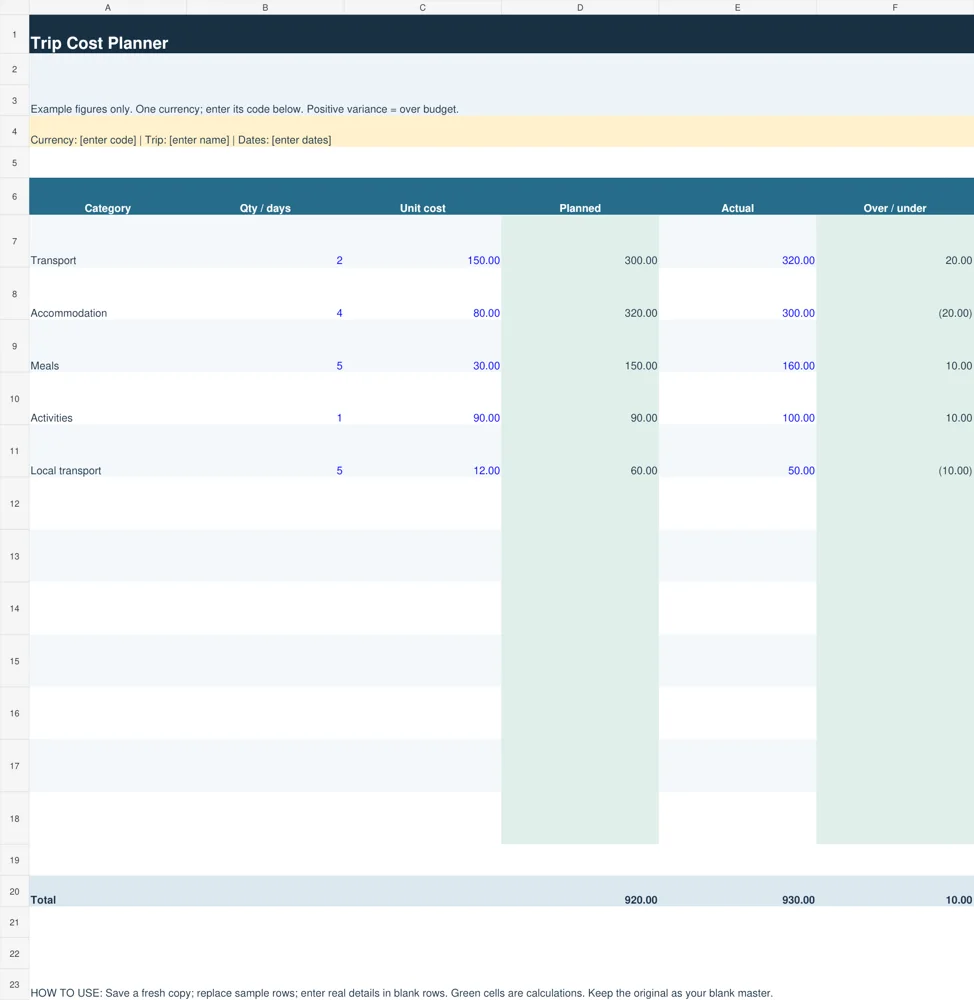Select Local transport unit cost 12.00

pos(423,451)
